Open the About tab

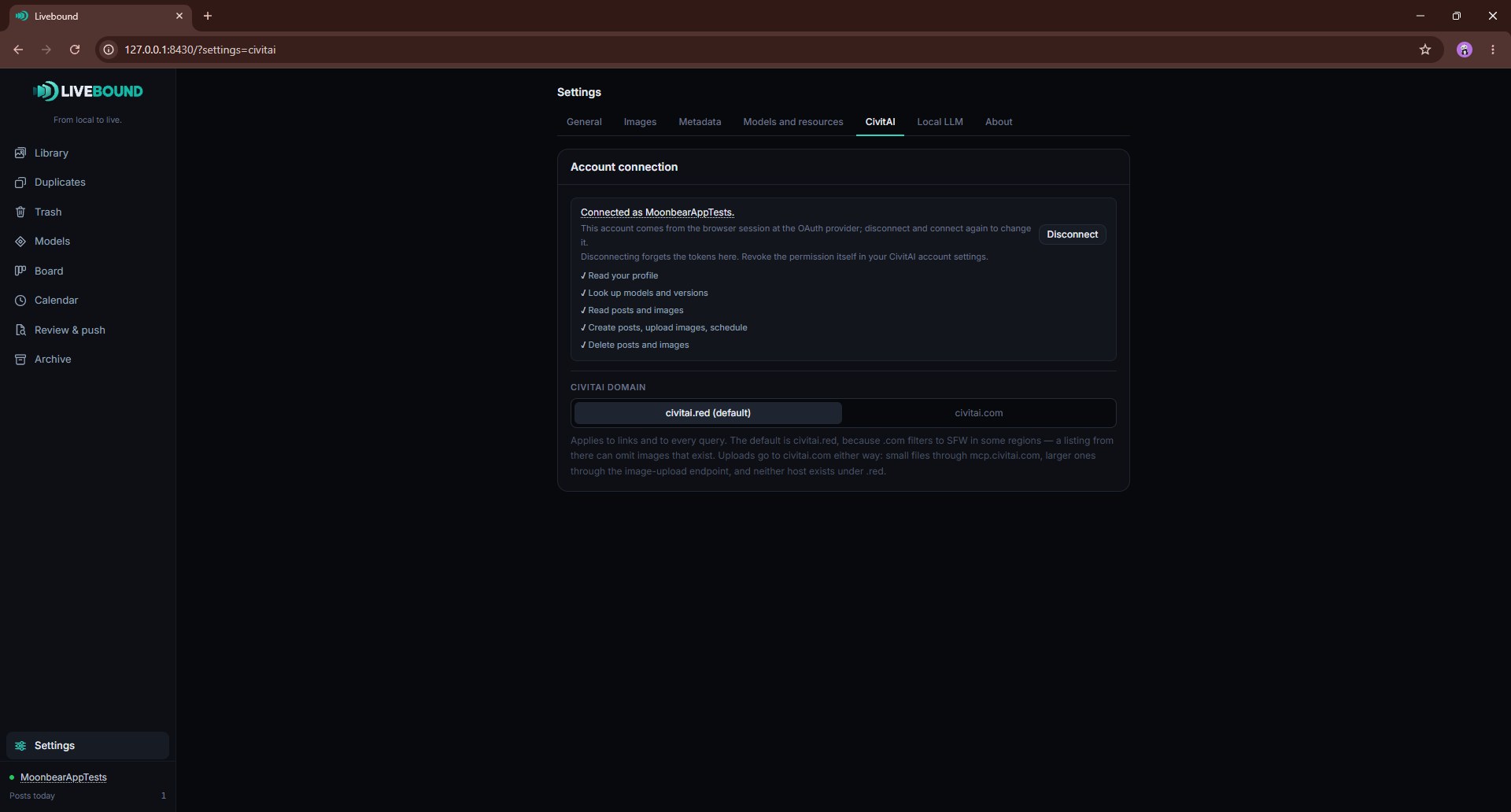(999, 122)
